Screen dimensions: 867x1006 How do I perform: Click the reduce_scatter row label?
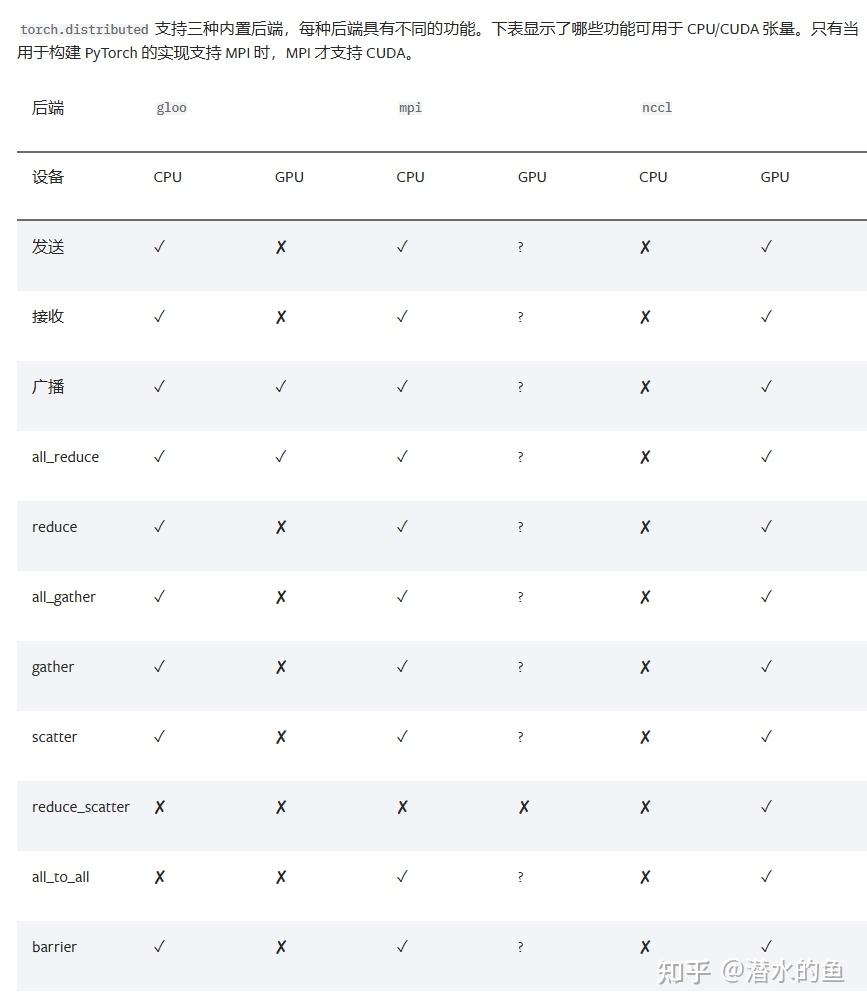[x=81, y=807]
